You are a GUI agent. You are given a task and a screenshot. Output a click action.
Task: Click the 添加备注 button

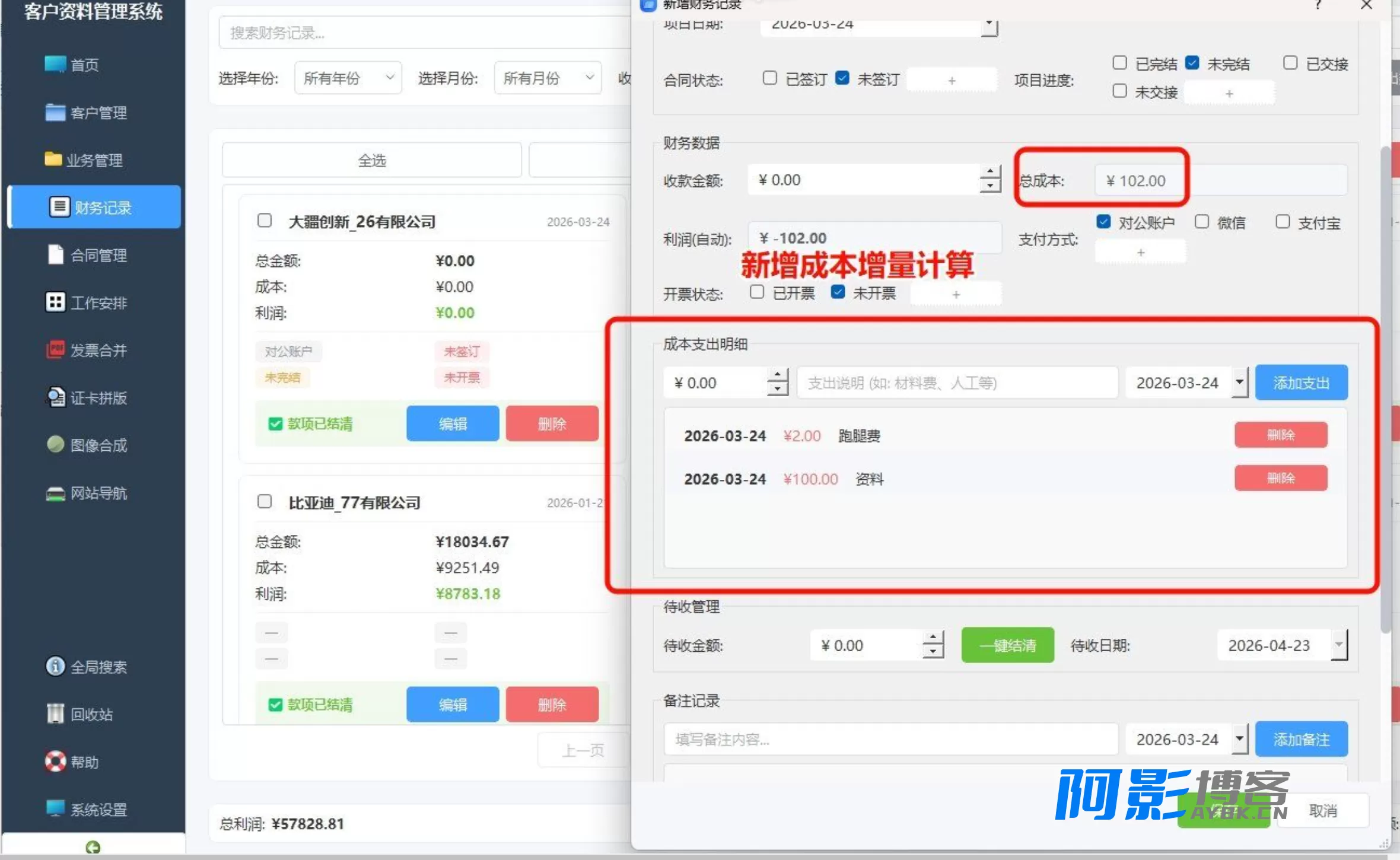tap(1302, 739)
